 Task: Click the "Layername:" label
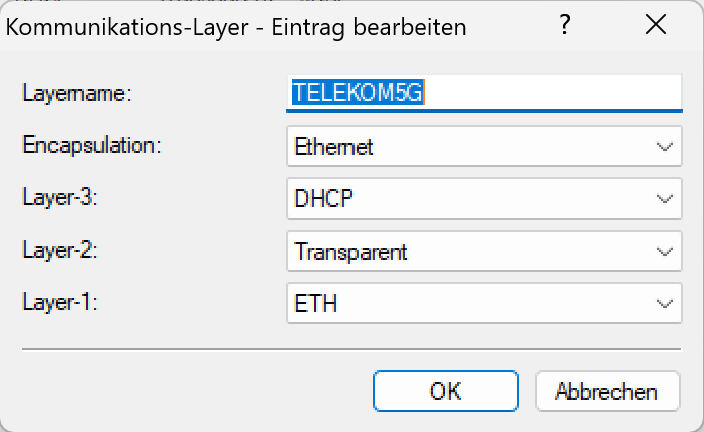[x=78, y=93]
